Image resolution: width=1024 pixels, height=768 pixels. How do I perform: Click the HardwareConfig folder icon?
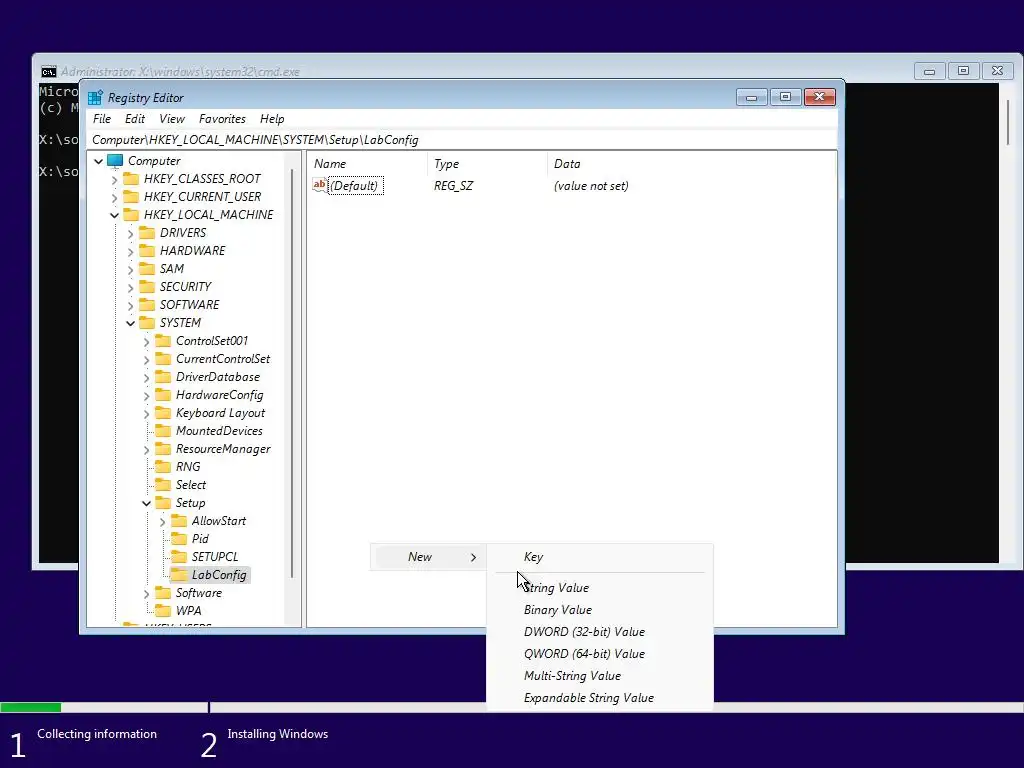[x=163, y=395]
